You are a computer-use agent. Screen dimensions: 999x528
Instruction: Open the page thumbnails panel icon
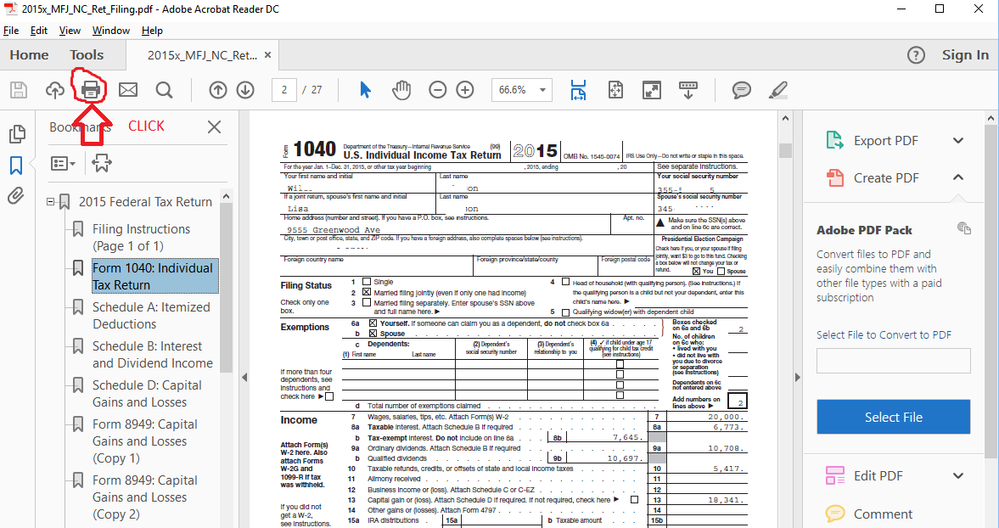click(16, 134)
